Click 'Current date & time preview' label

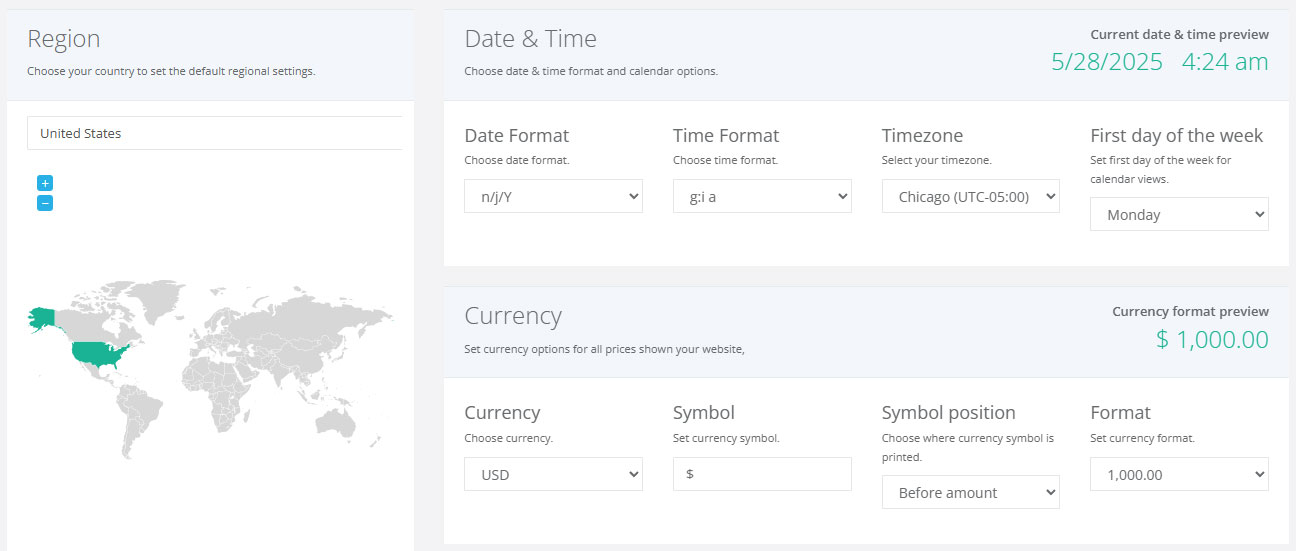coord(1179,34)
